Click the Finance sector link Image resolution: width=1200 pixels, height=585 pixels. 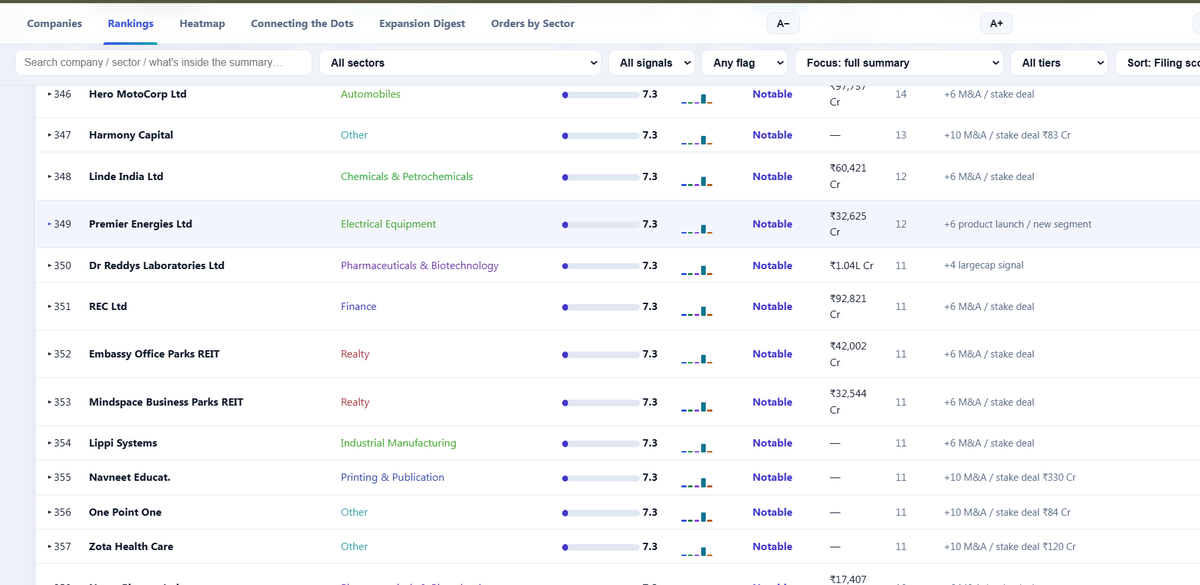click(358, 306)
